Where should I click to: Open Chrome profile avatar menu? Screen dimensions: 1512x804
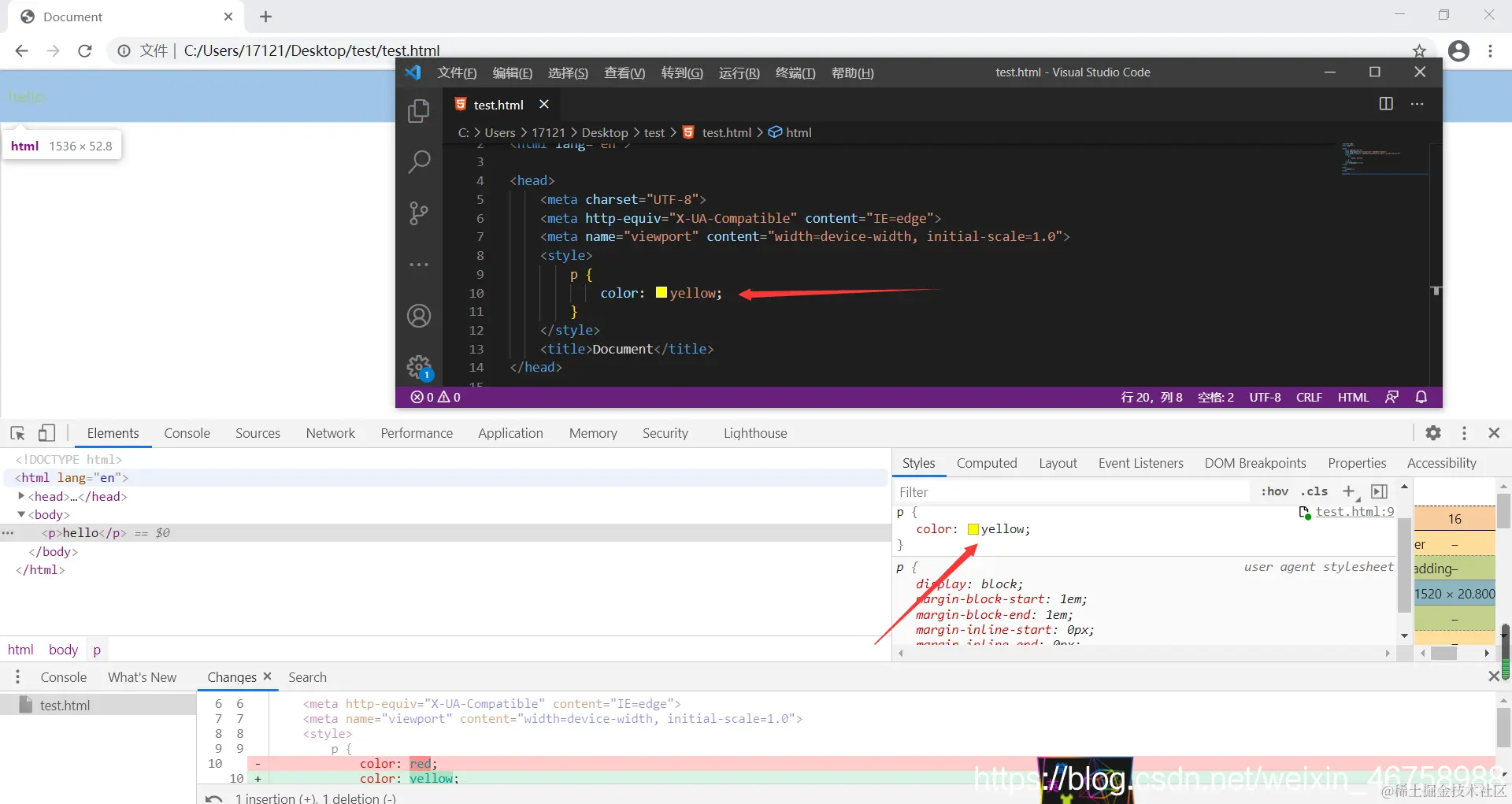pos(1459,51)
